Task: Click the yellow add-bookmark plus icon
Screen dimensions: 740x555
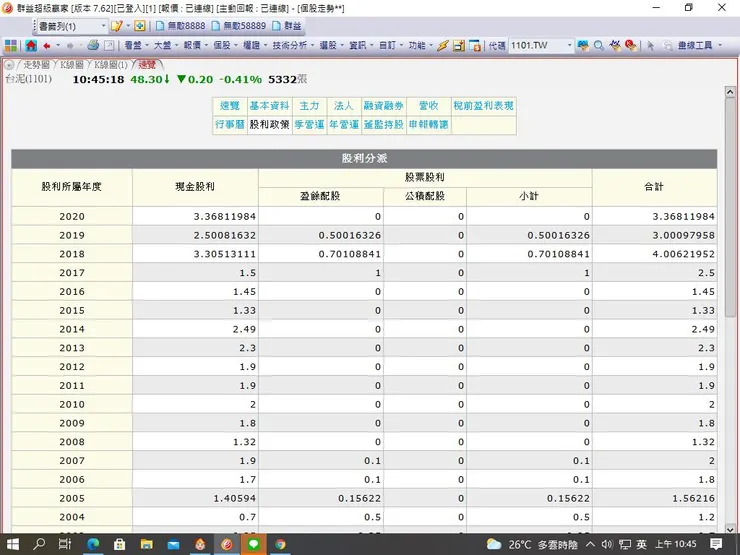Action: coord(140,26)
